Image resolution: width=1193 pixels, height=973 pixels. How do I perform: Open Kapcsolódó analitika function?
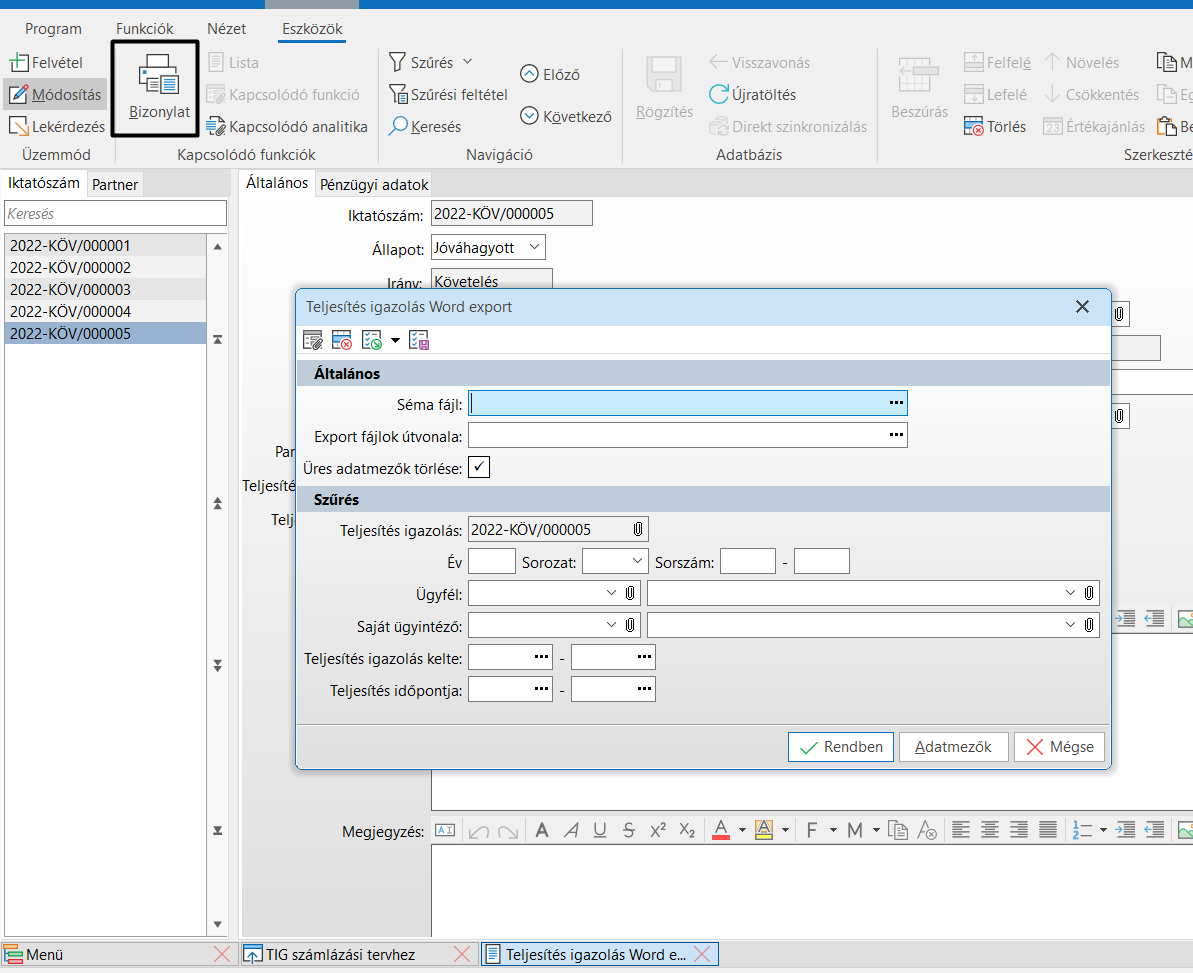tap(287, 127)
